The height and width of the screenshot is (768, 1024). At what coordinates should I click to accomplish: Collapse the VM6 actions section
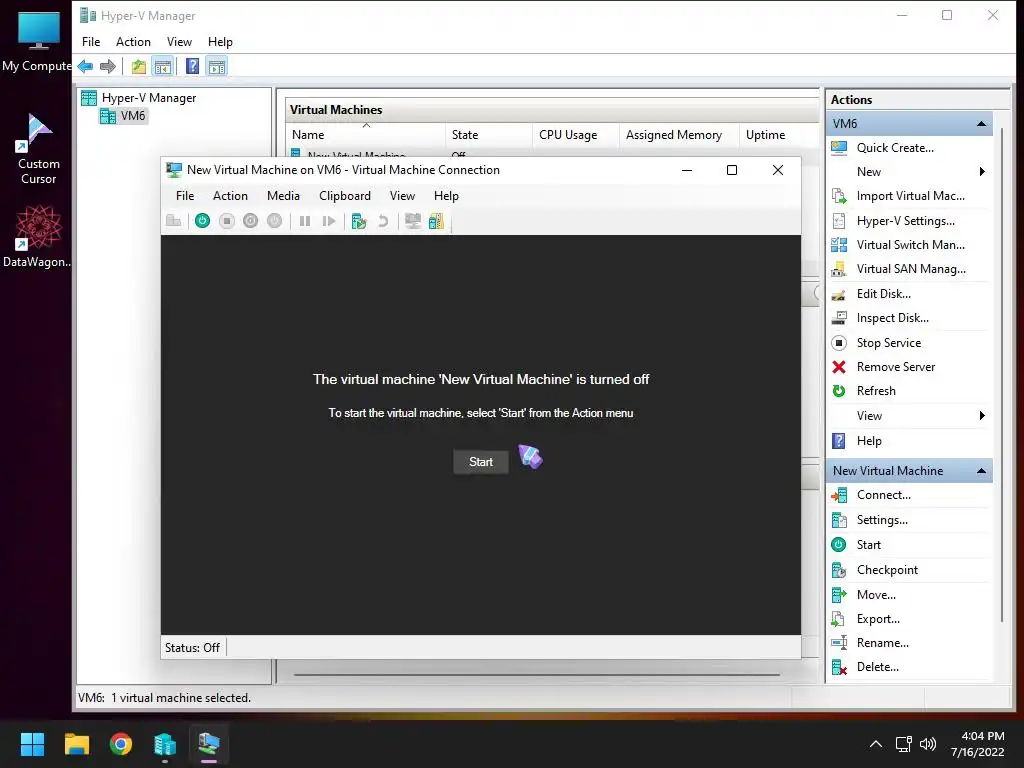[981, 123]
